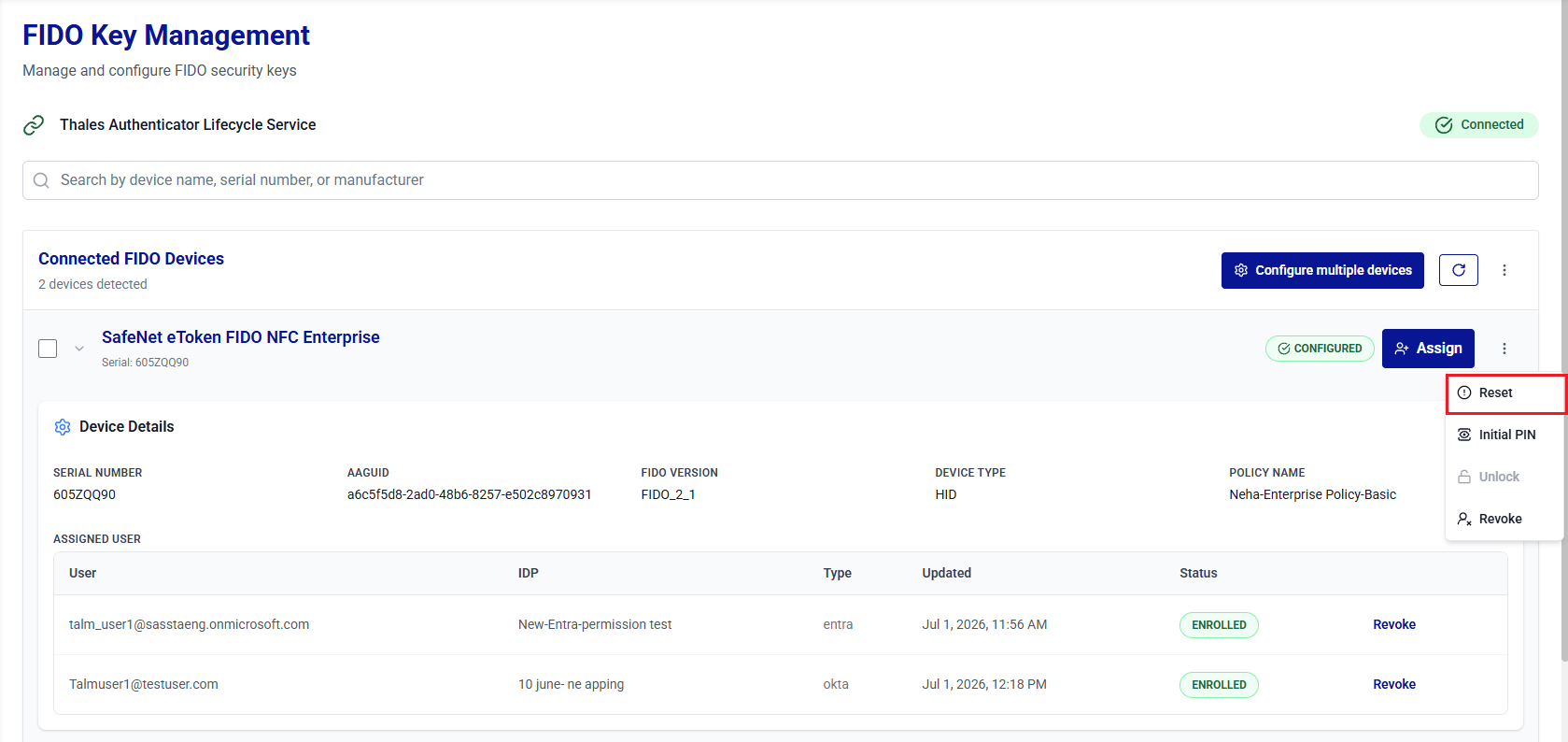Click the Device Details gear icon
Image resolution: width=1568 pixels, height=742 pixels.
click(x=63, y=427)
